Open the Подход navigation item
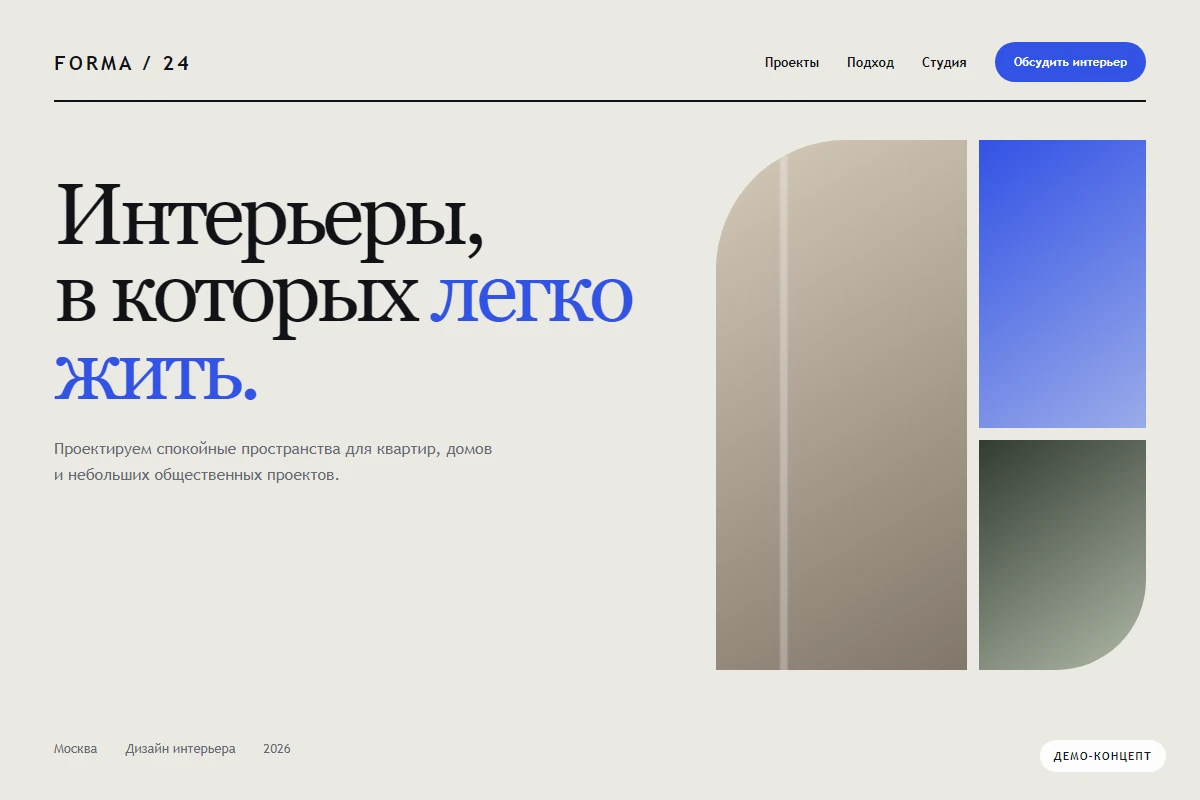 tap(870, 62)
